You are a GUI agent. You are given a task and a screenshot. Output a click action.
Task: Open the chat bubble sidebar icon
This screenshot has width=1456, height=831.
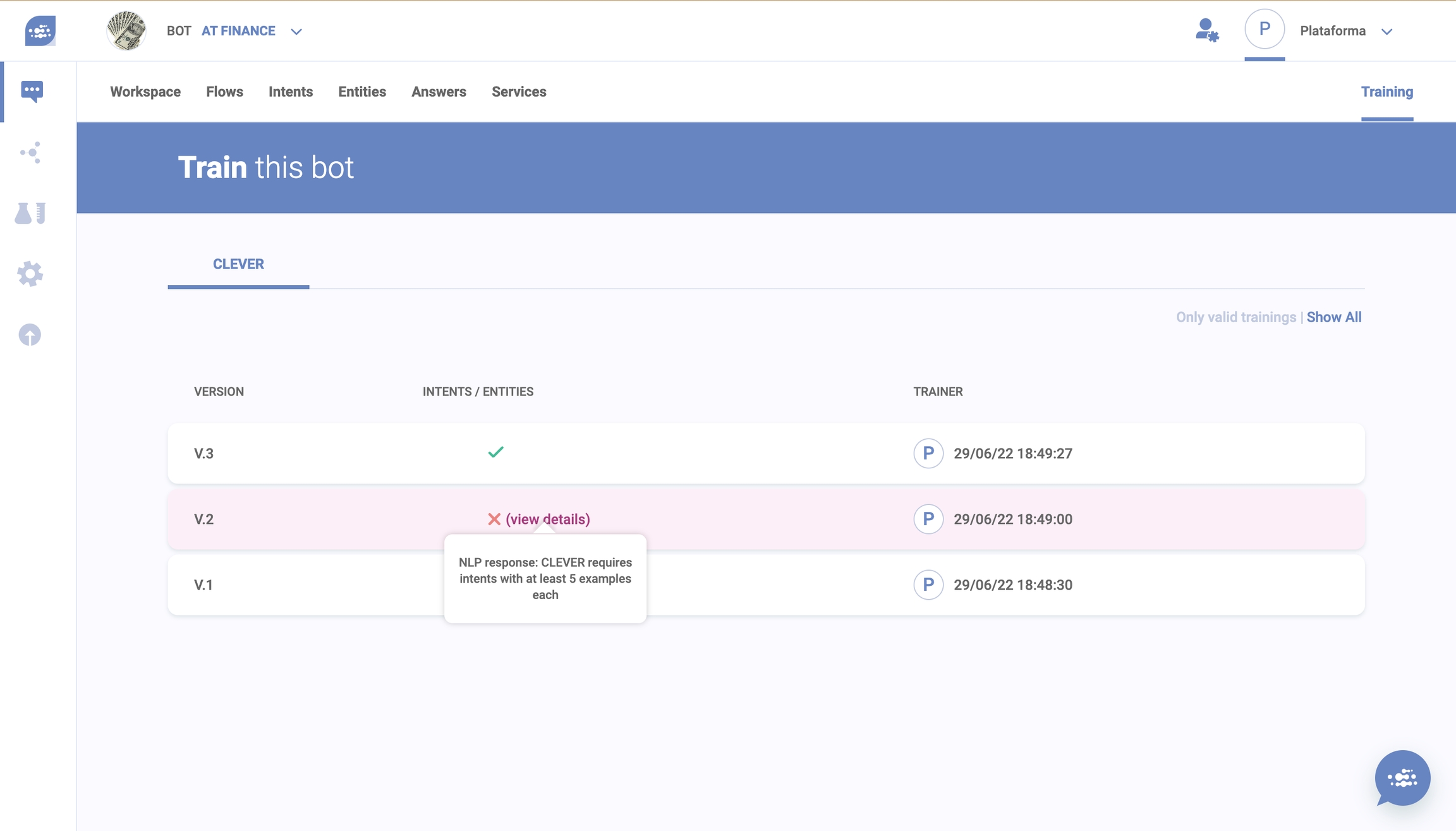coord(32,91)
